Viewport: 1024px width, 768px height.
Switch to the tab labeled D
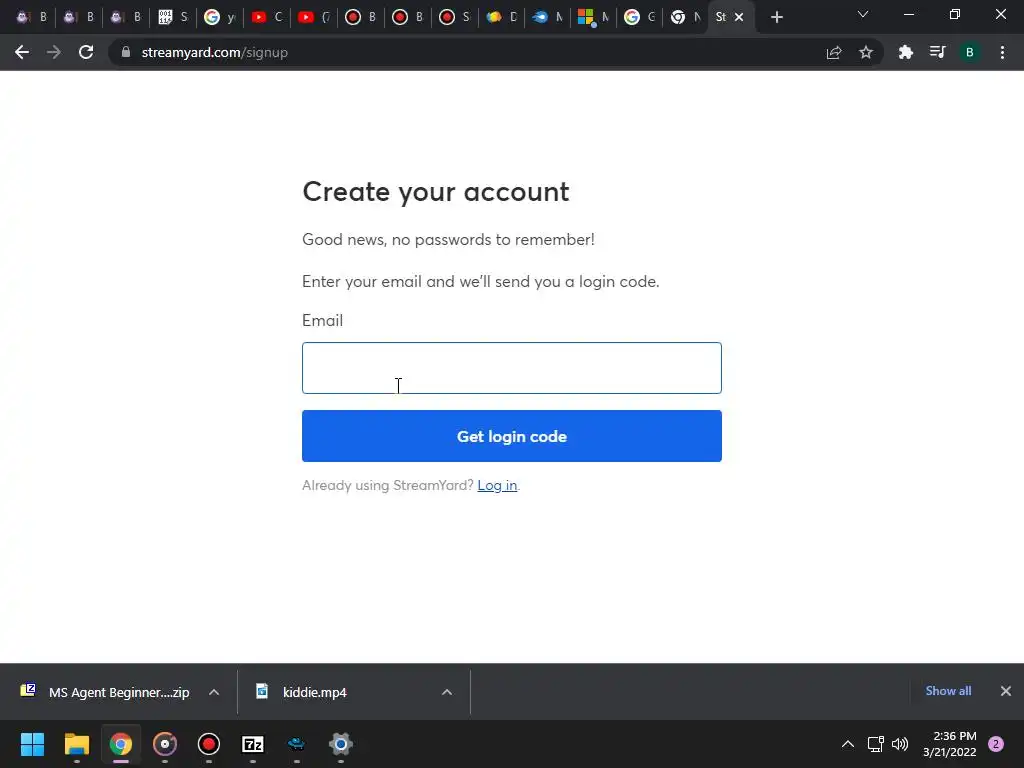(x=502, y=17)
